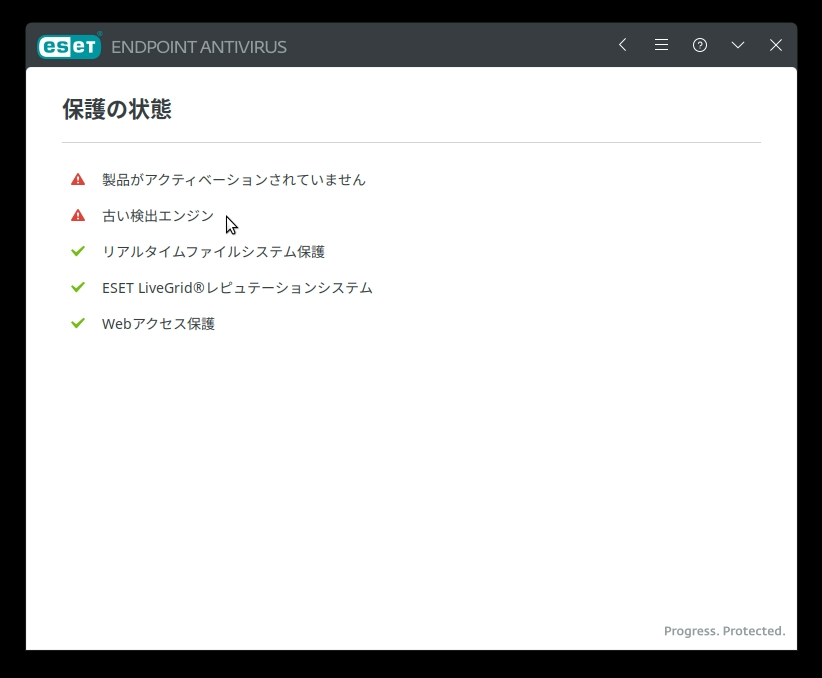Click green checkmark beside リアルタイムファイルシステム保護
Viewport: 822px width, 678px height.
tap(78, 251)
